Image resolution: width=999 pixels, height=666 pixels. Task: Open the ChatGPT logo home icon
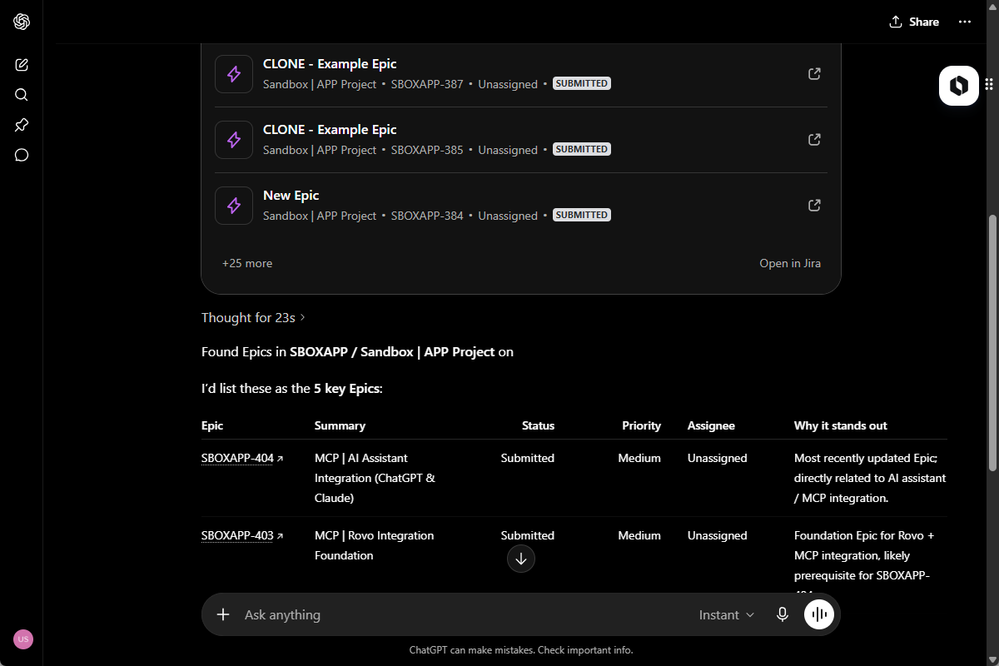pos(22,22)
